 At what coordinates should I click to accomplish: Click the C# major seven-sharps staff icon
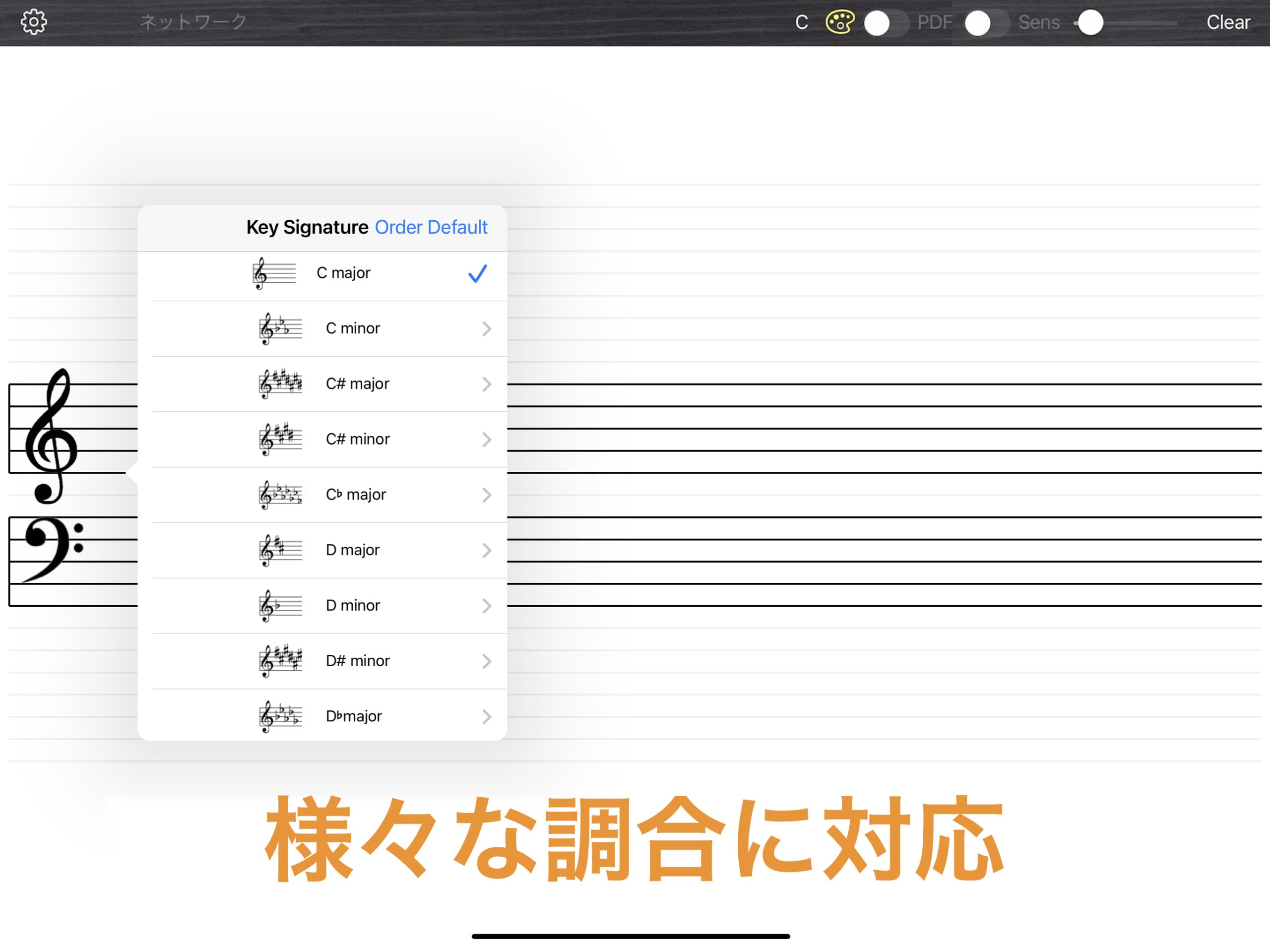point(280,384)
